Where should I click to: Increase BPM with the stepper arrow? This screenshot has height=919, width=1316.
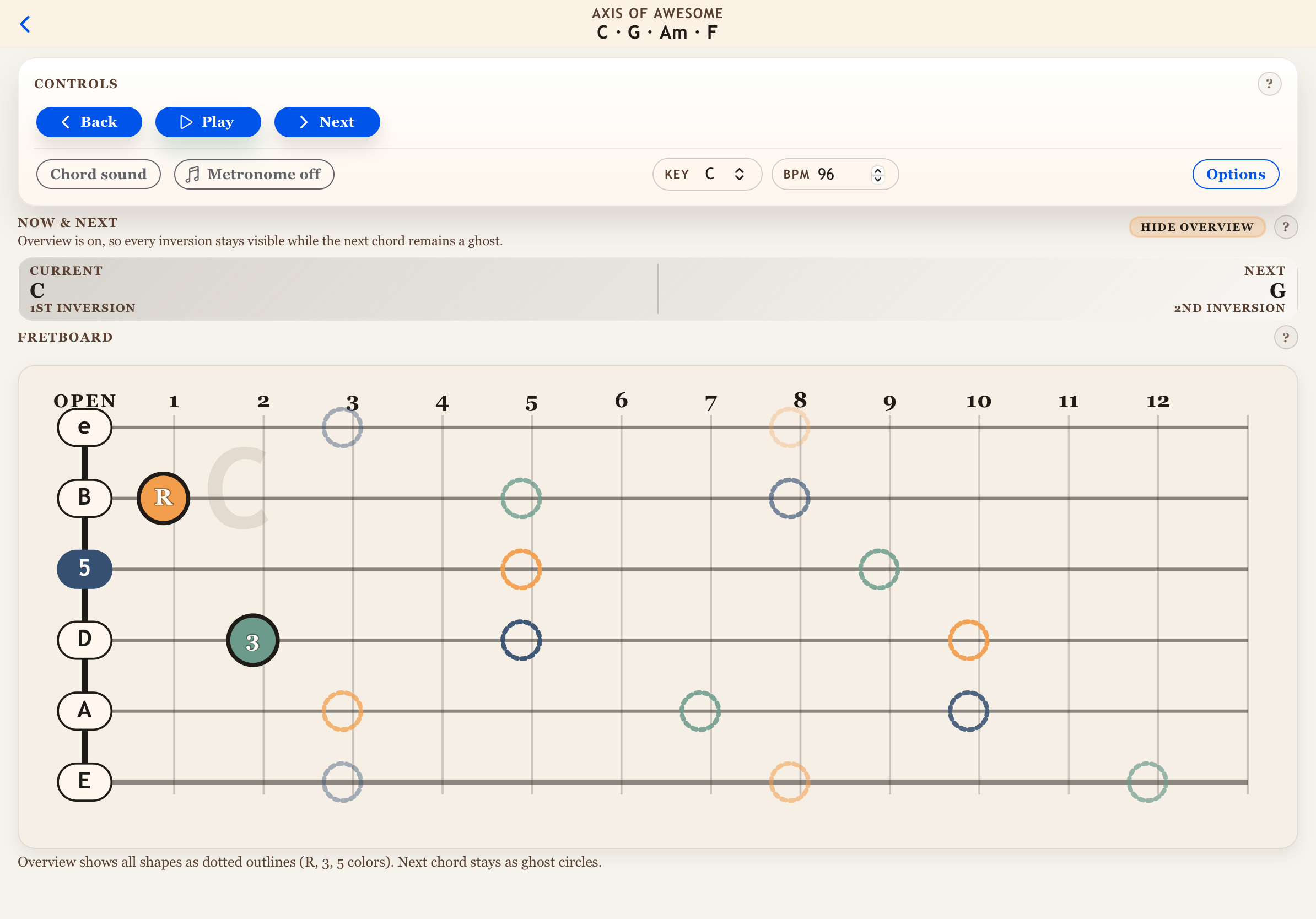(877, 170)
